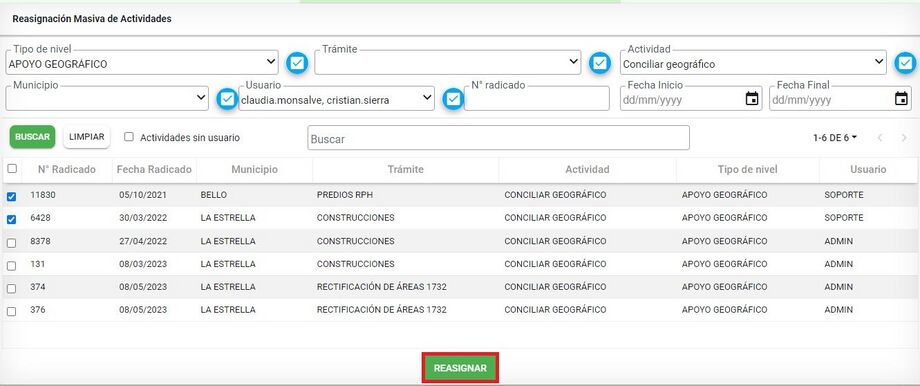Sort by Municipio column header
Viewport: 920px width, 386px height.
255,170
